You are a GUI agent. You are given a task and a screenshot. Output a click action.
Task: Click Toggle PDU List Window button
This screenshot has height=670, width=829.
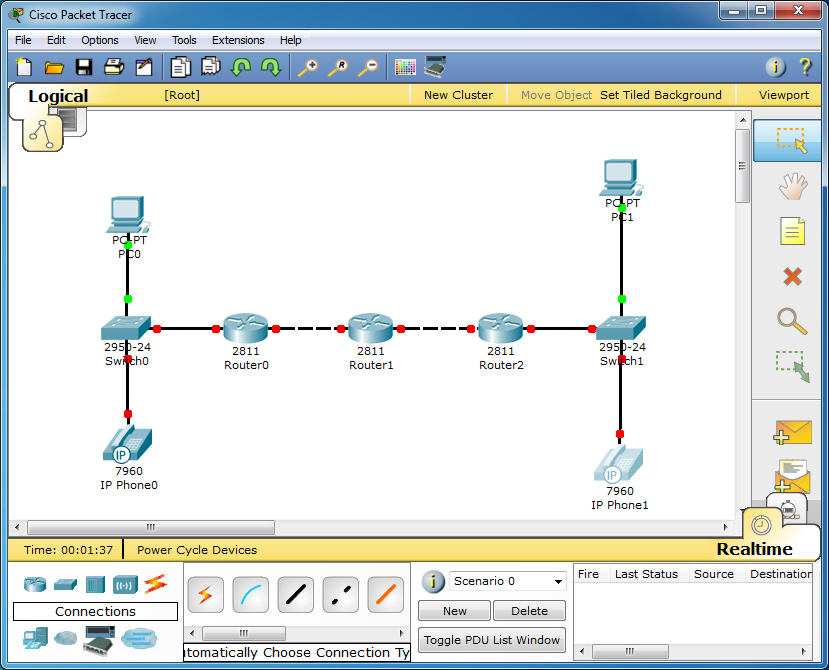point(492,640)
